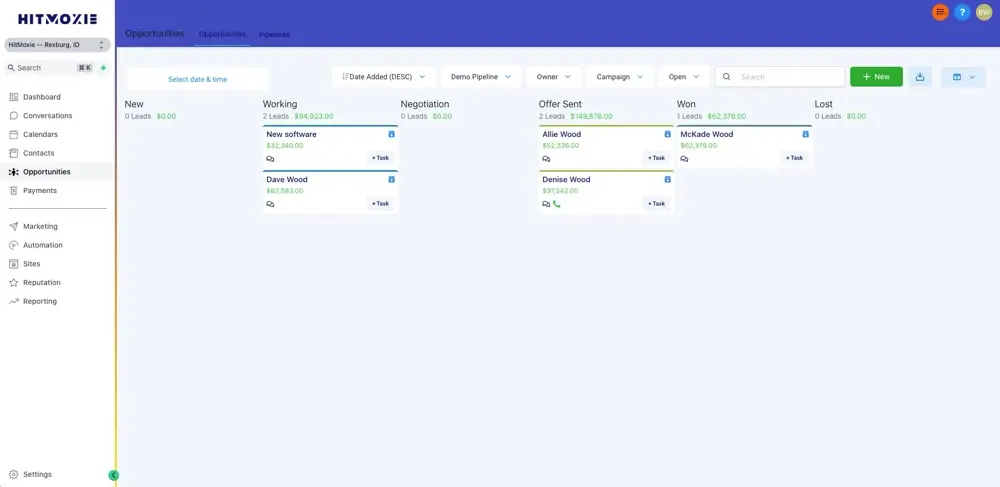
Task: Open conversation icon on Allie Wood card
Action: pyautogui.click(x=547, y=159)
